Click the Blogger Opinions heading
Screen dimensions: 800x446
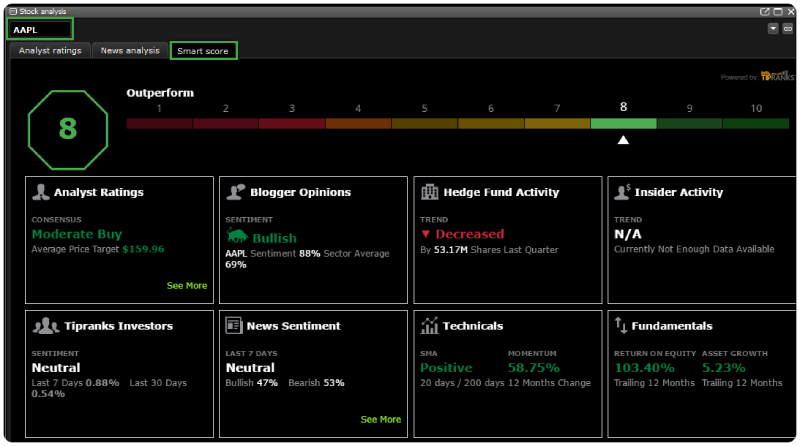tap(301, 192)
